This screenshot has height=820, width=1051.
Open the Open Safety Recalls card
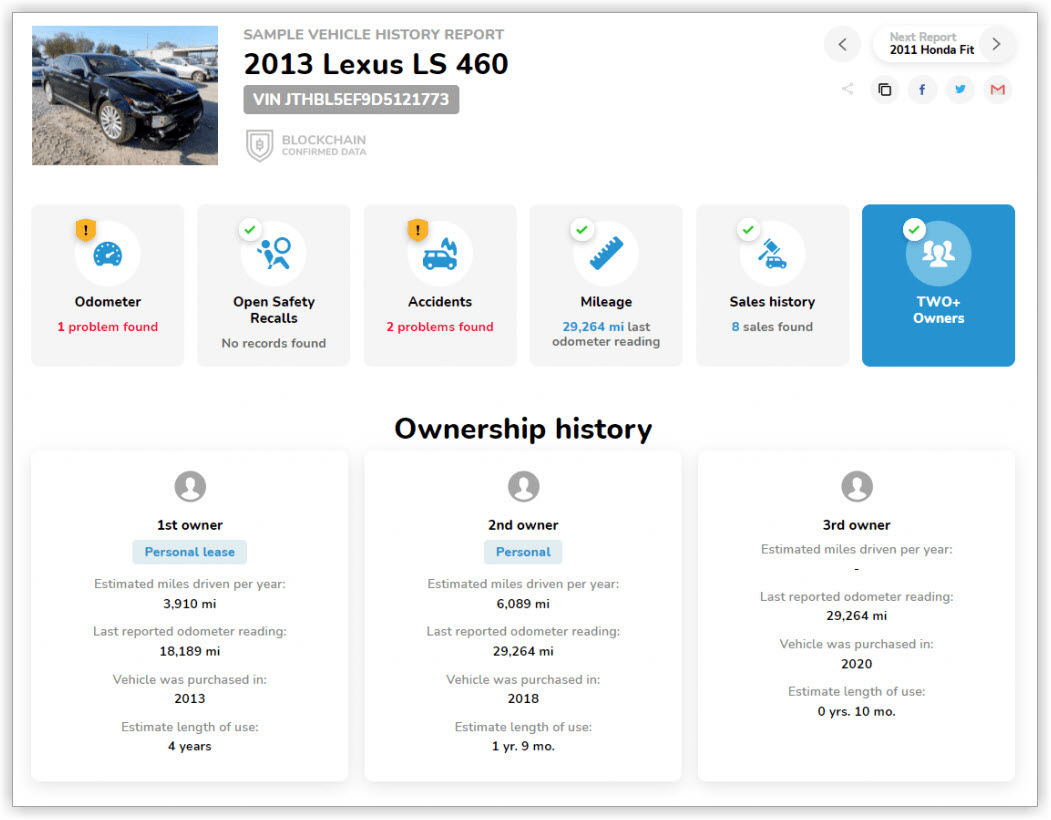point(273,286)
